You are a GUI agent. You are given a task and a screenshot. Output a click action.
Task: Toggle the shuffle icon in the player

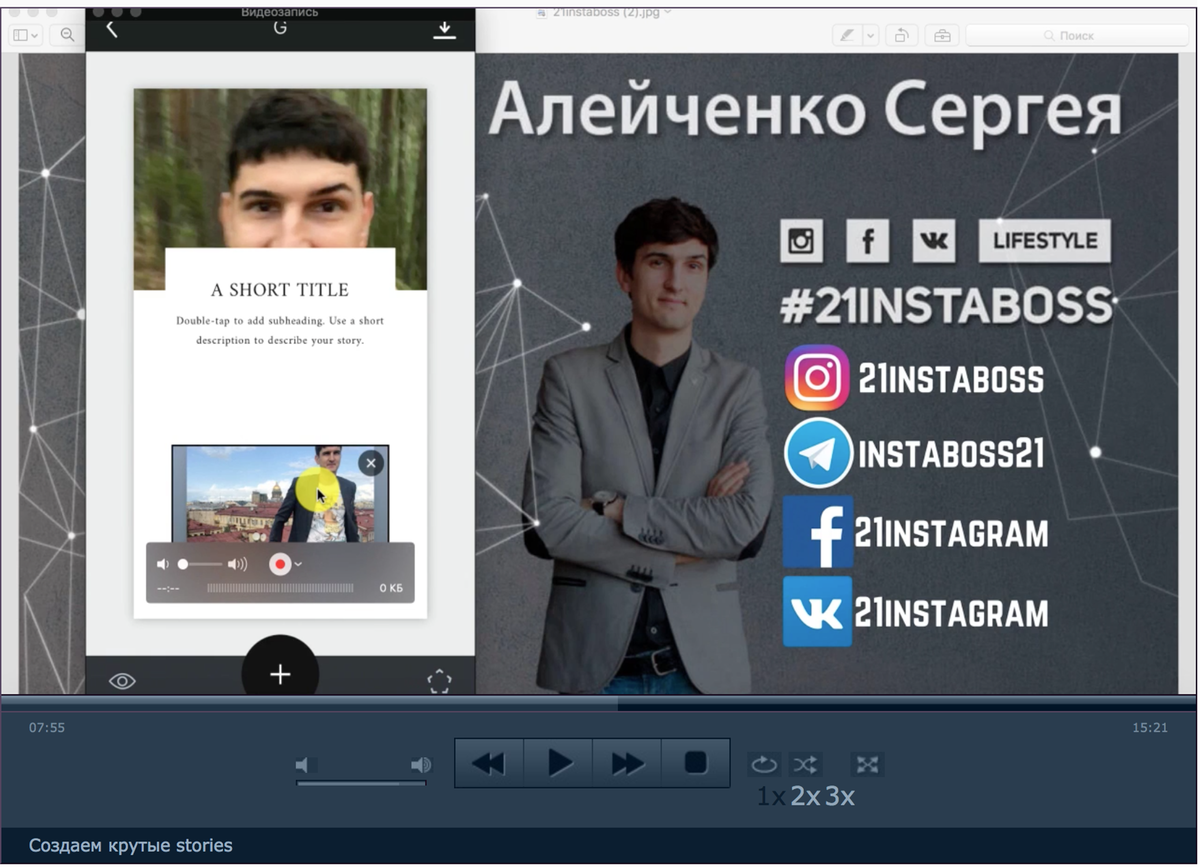tap(805, 765)
